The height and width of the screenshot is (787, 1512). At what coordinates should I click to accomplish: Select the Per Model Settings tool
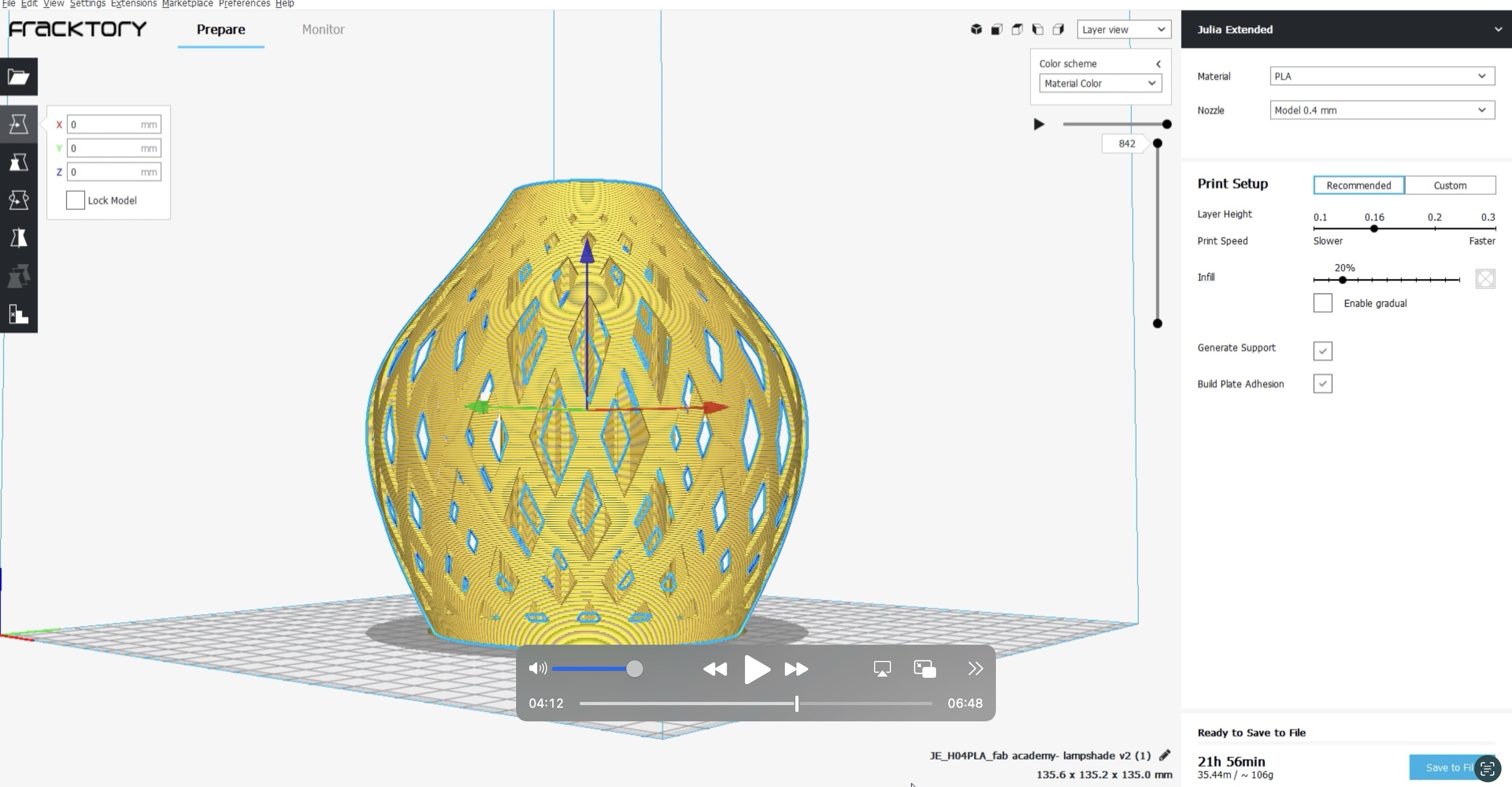19,276
